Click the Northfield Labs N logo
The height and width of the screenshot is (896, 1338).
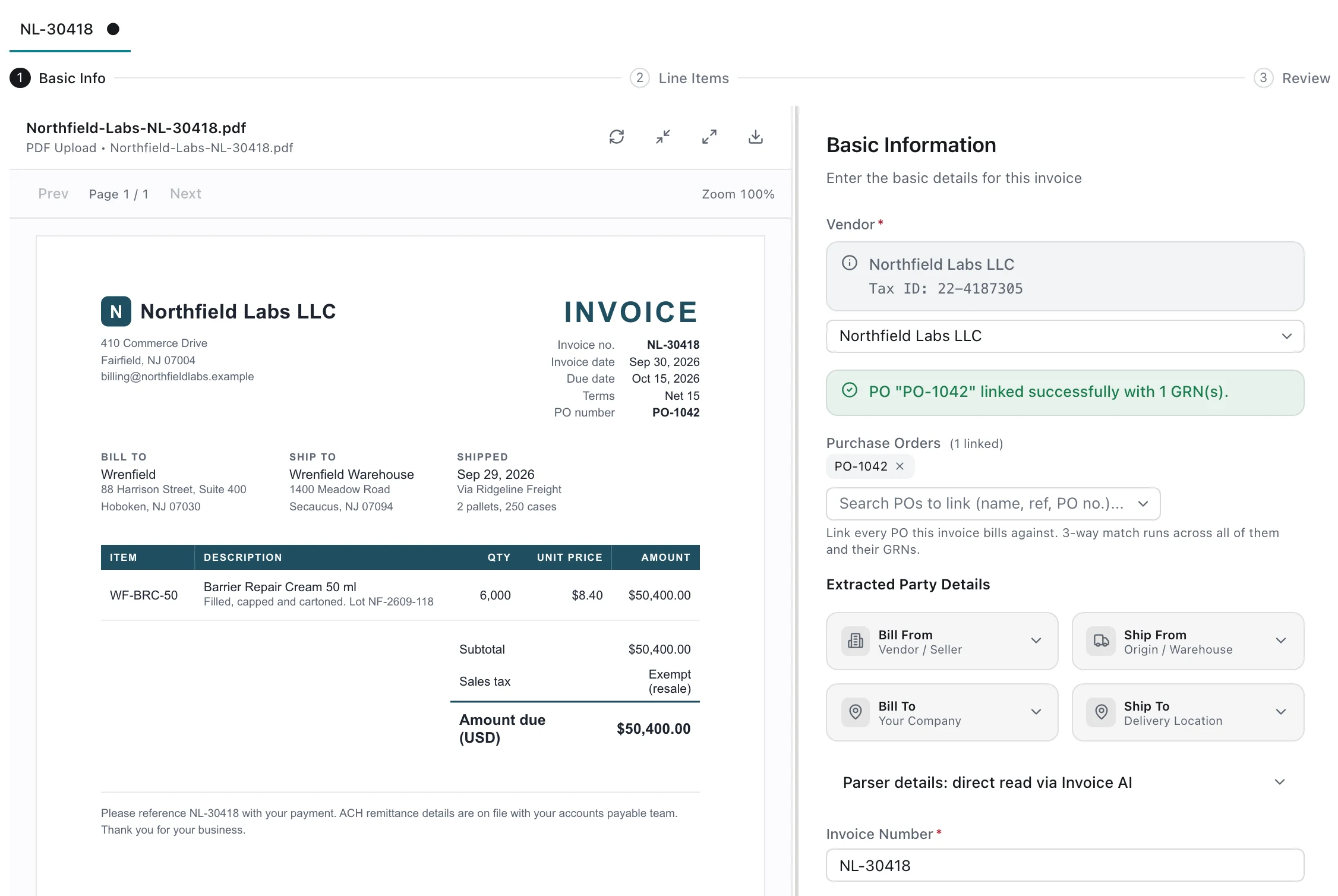(116, 311)
